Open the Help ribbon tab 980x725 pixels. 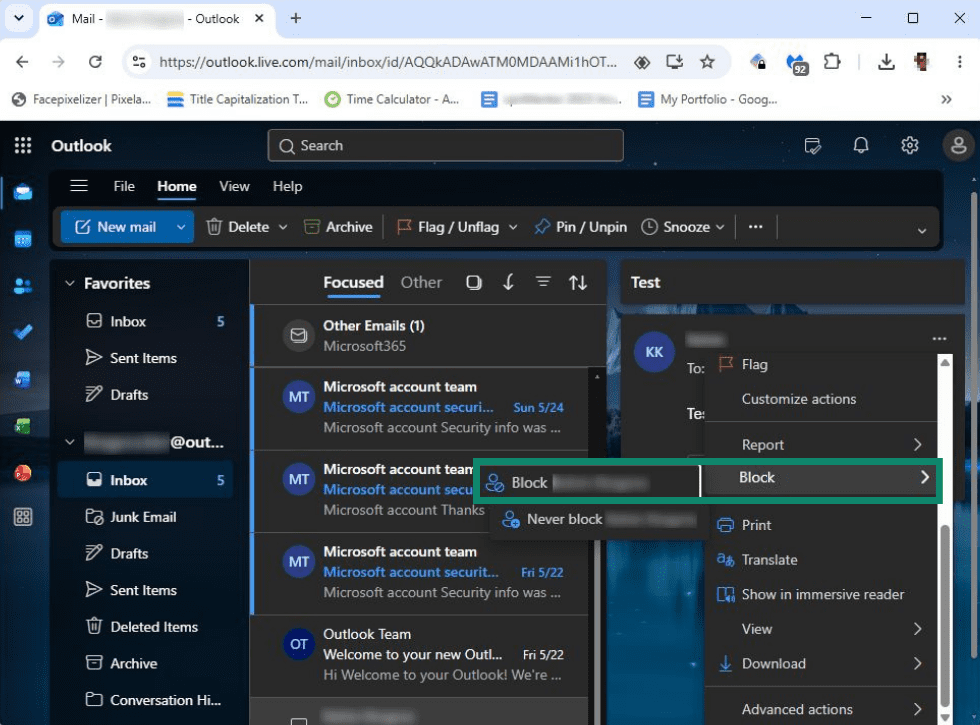288,186
